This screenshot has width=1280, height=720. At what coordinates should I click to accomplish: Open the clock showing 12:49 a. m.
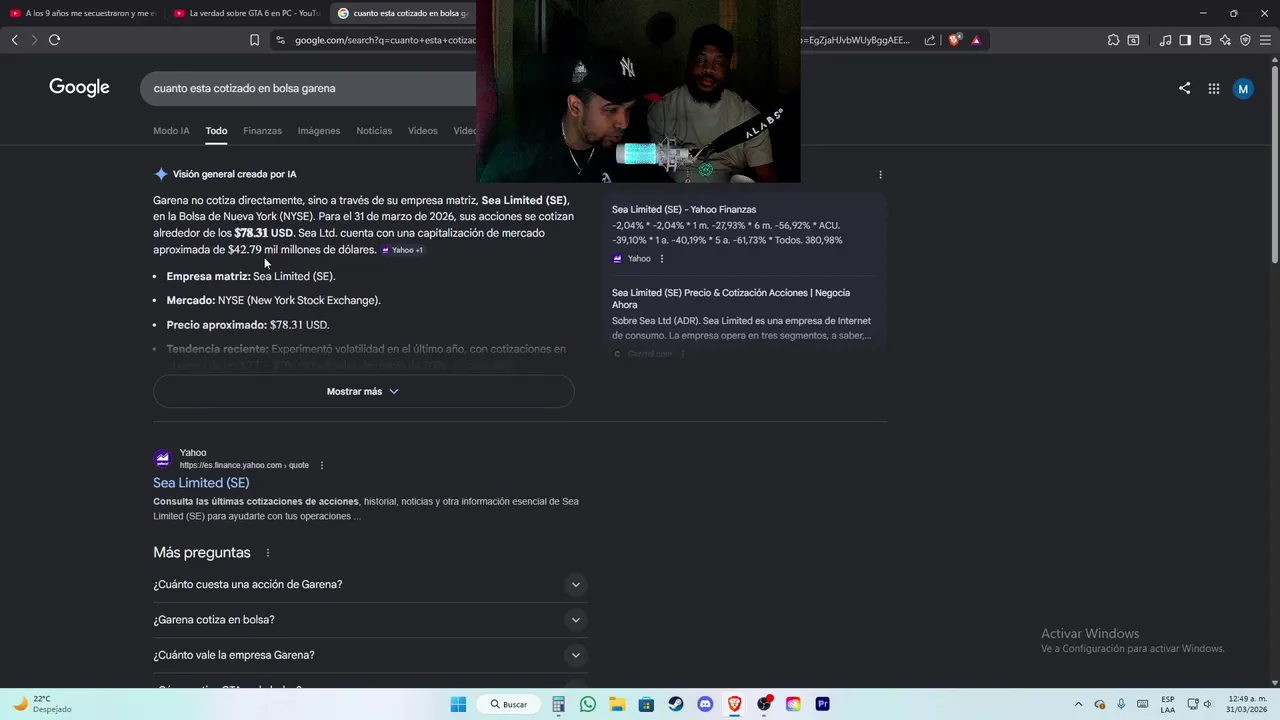(1247, 704)
